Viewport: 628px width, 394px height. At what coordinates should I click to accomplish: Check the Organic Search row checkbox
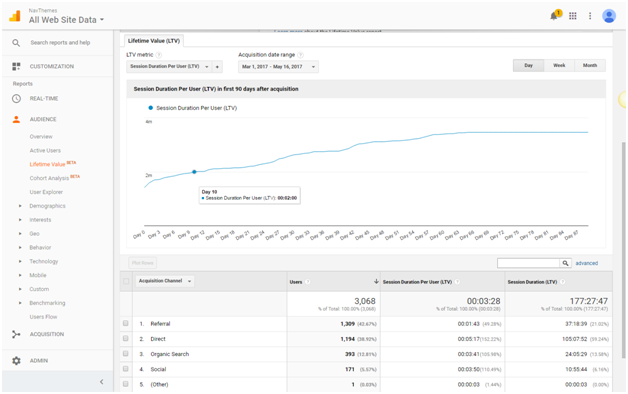pos(126,354)
